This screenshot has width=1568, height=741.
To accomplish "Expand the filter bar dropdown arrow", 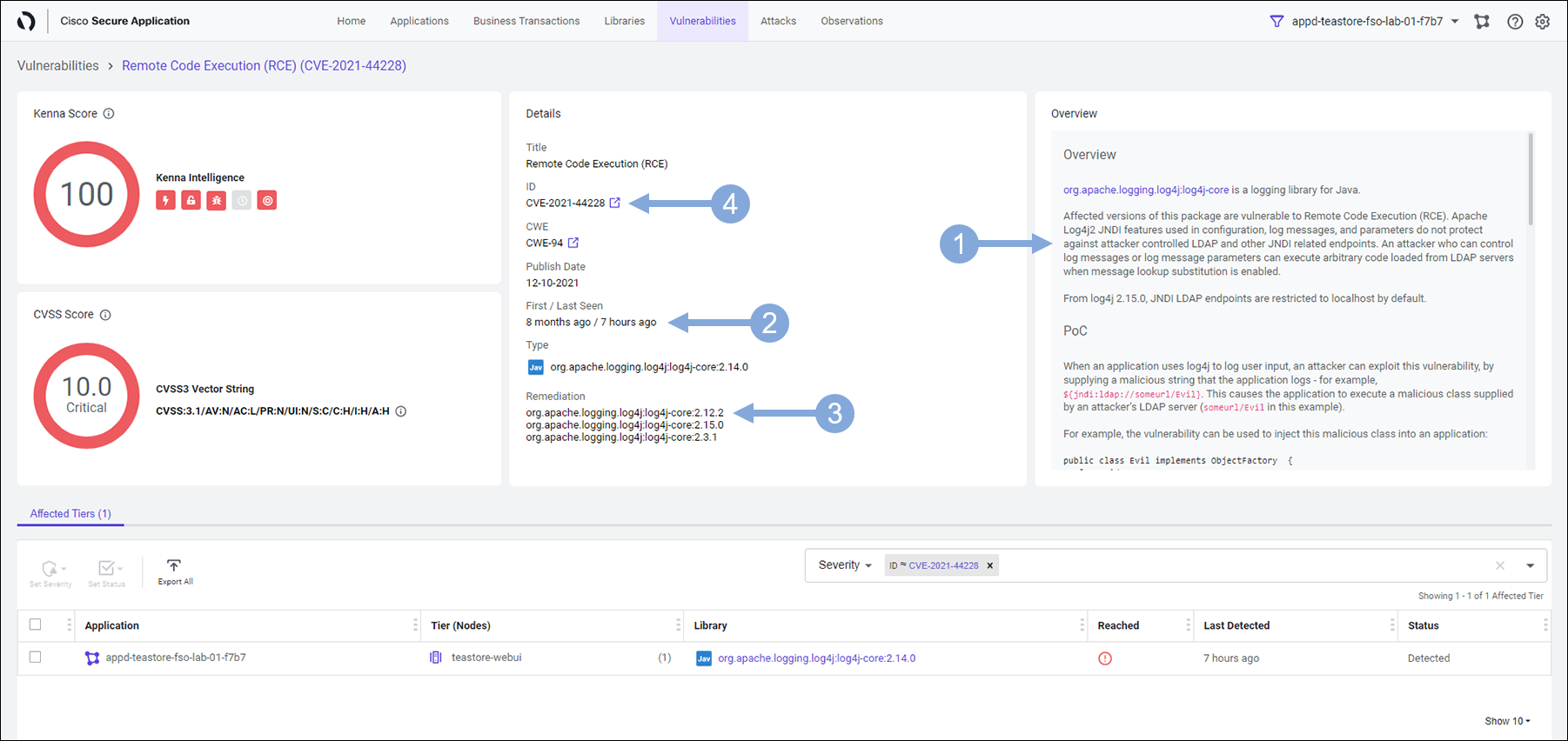I will (x=1530, y=565).
